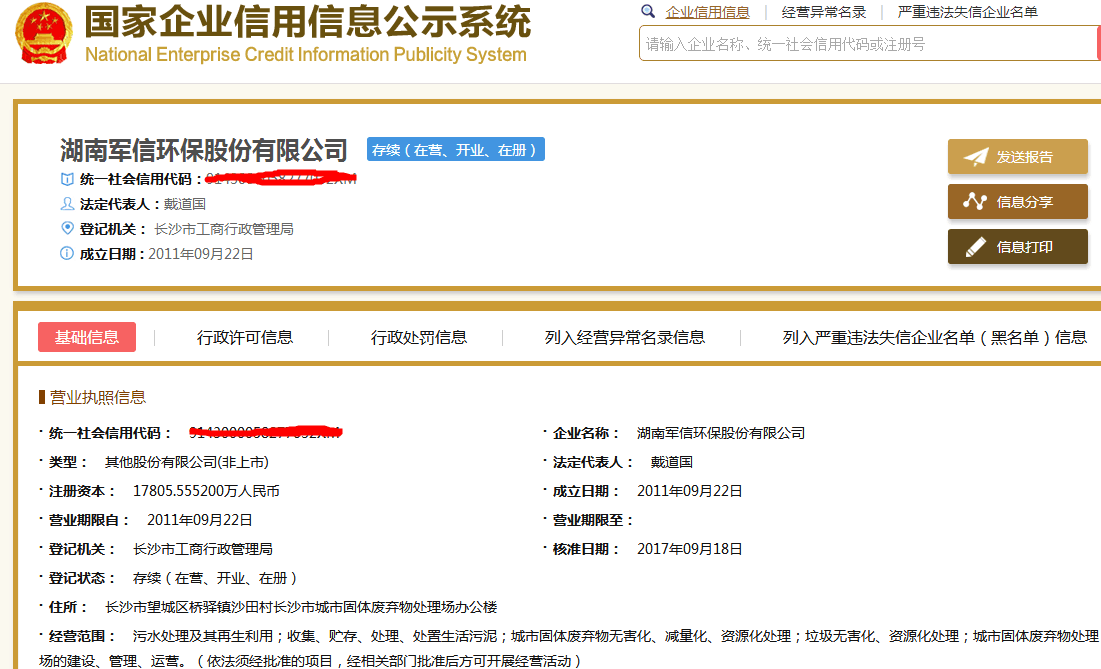Click 长沙市工商行政管理局 in license info section
Viewport: 1101px width, 669px height.
tap(203, 549)
